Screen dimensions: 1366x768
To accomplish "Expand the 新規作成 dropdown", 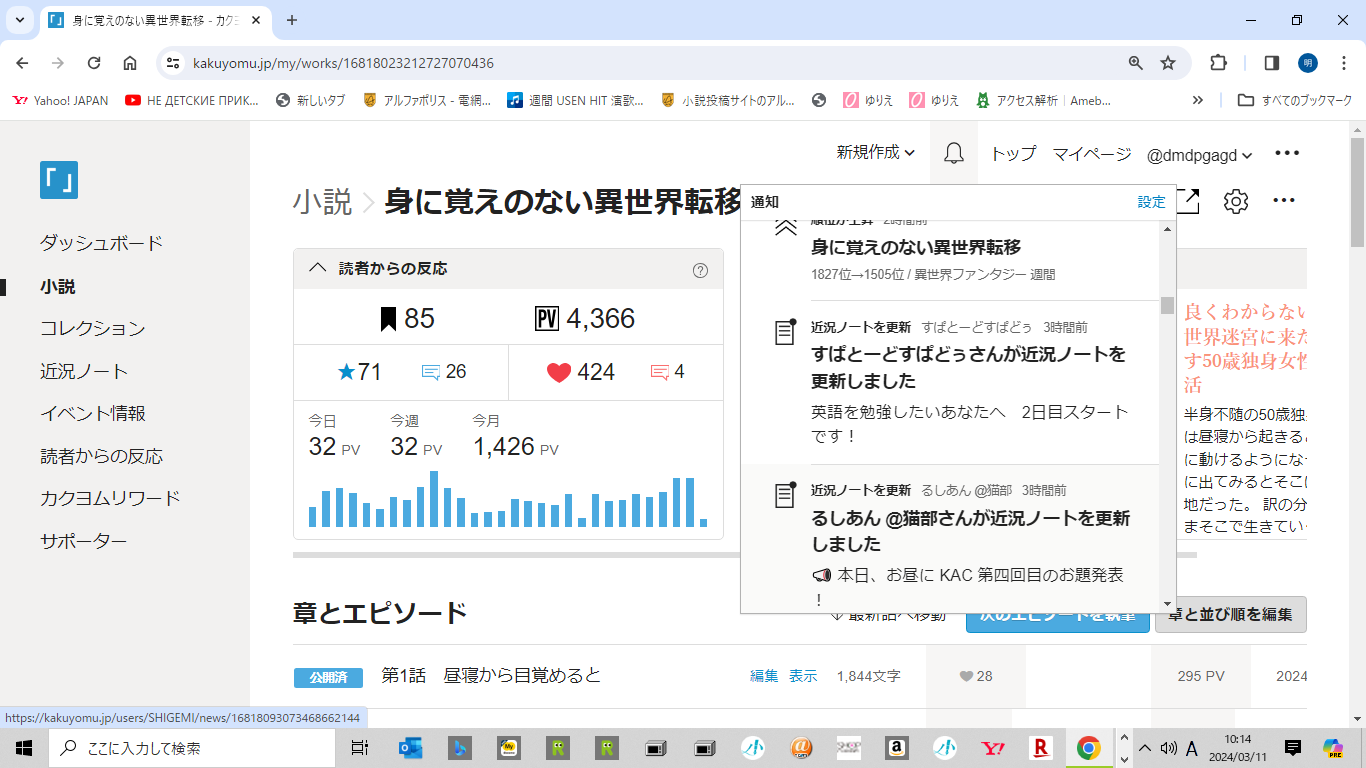I will (875, 154).
